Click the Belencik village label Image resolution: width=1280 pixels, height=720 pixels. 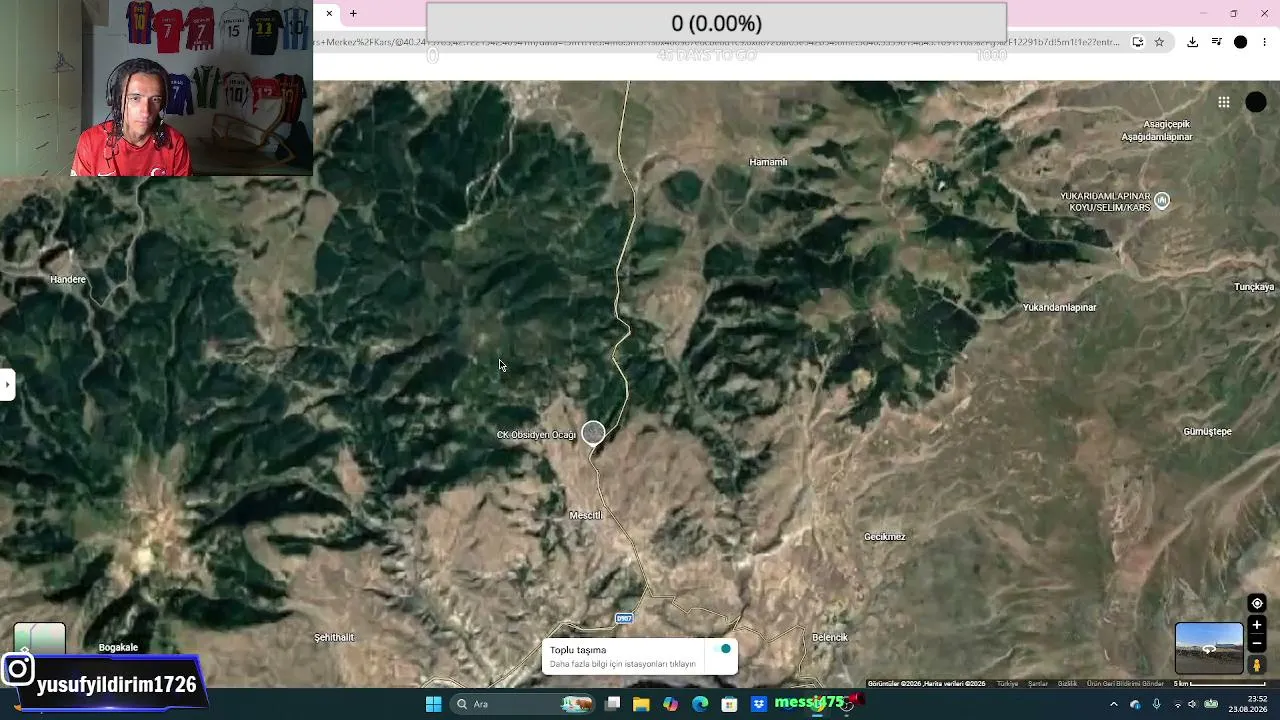(x=830, y=638)
